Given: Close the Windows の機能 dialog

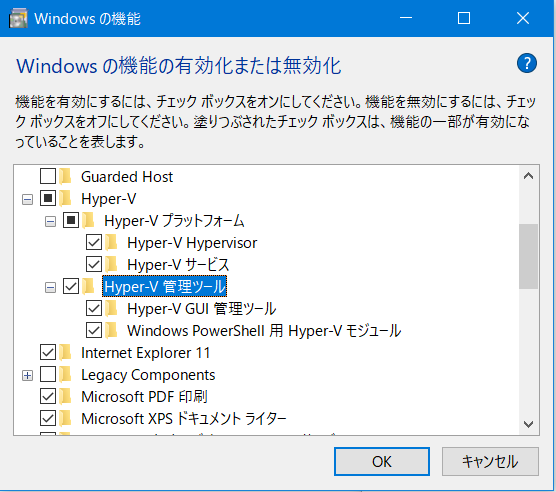Looking at the screenshot, I should [x=523, y=18].
